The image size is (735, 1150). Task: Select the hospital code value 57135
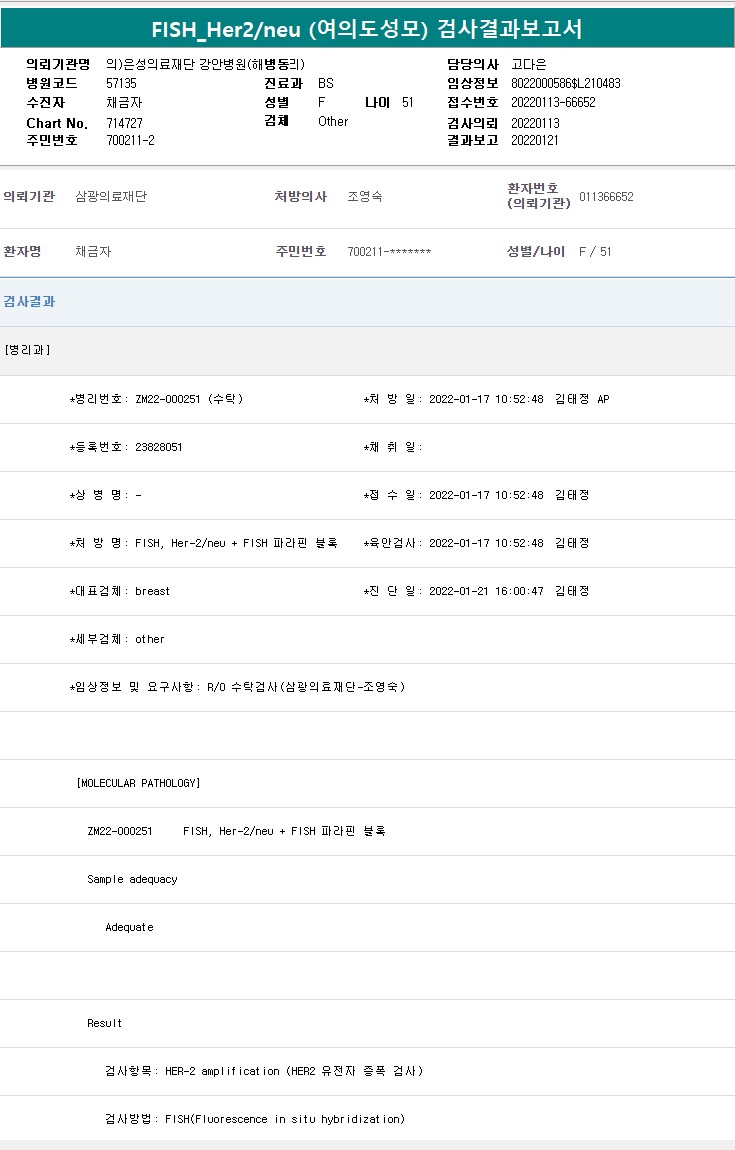tap(121, 84)
